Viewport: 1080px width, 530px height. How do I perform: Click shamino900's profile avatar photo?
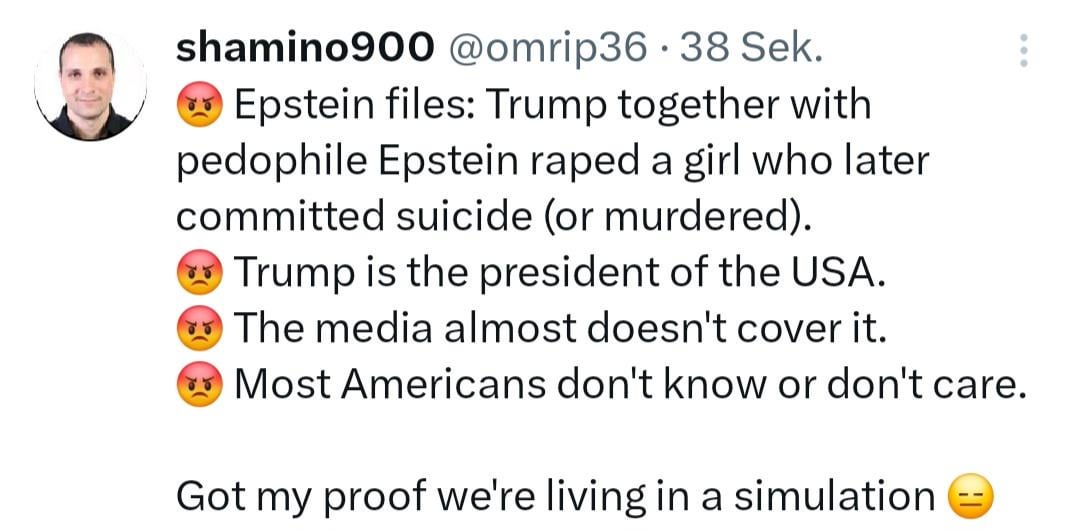point(90,86)
